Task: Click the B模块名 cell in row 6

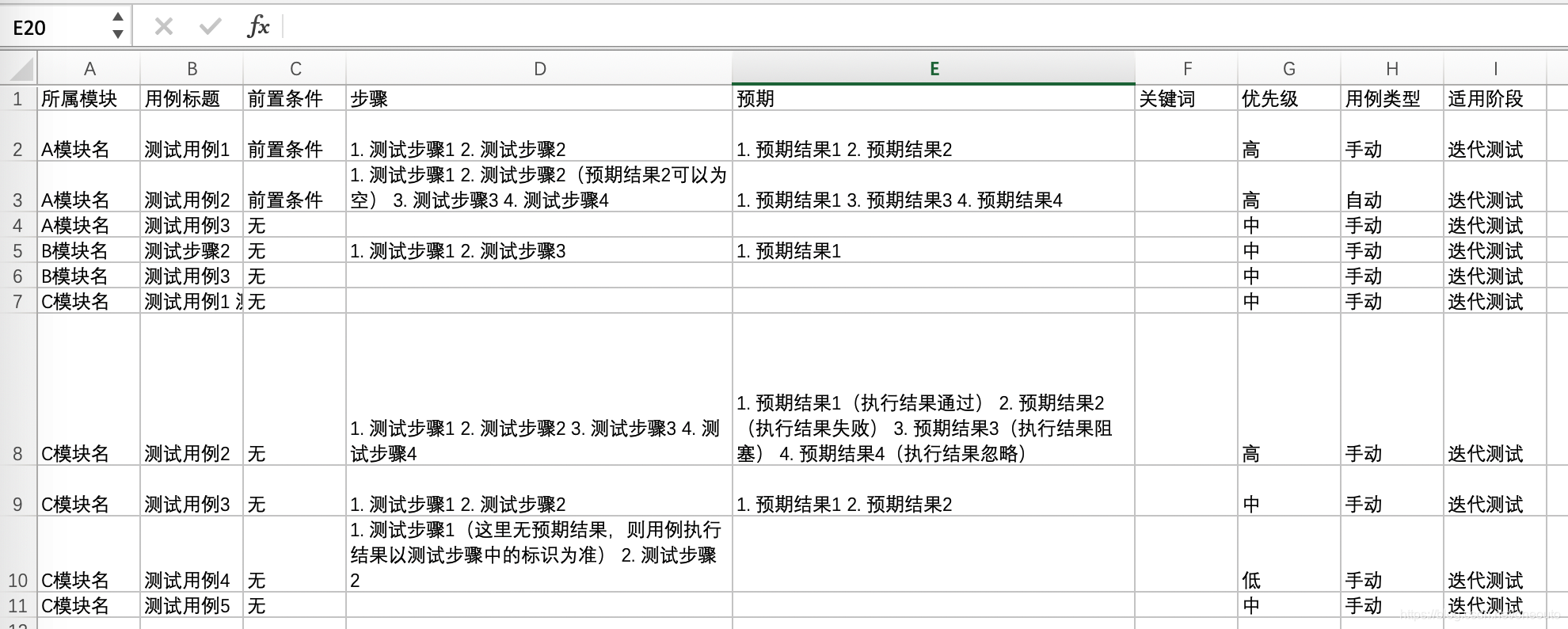Action: point(89,276)
